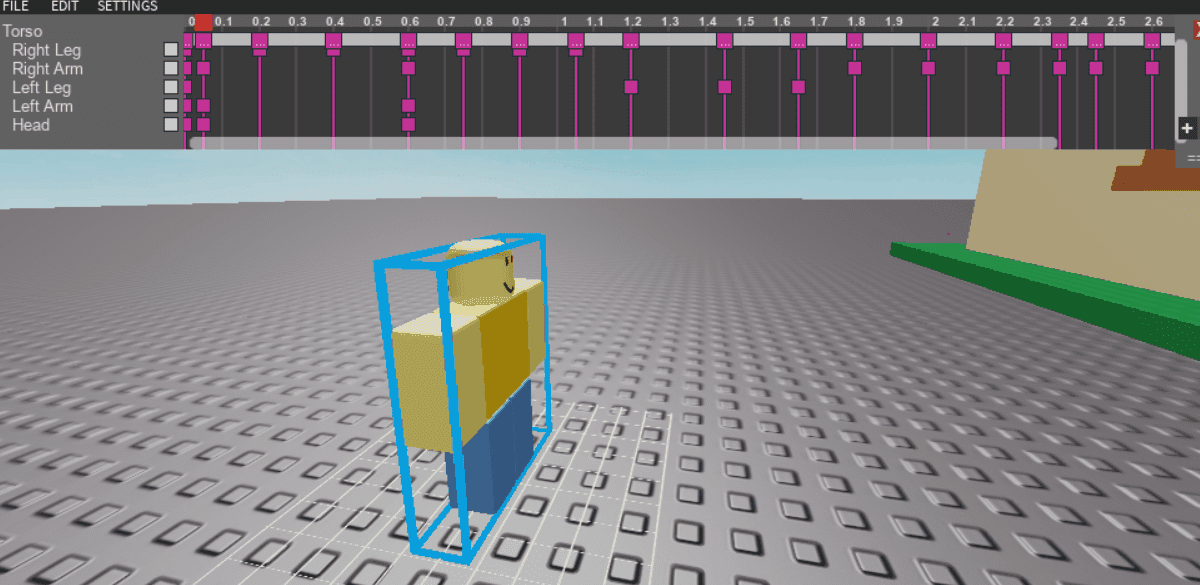Toggle the Left Arm checkbox
1200x585 pixels.
[x=171, y=106]
